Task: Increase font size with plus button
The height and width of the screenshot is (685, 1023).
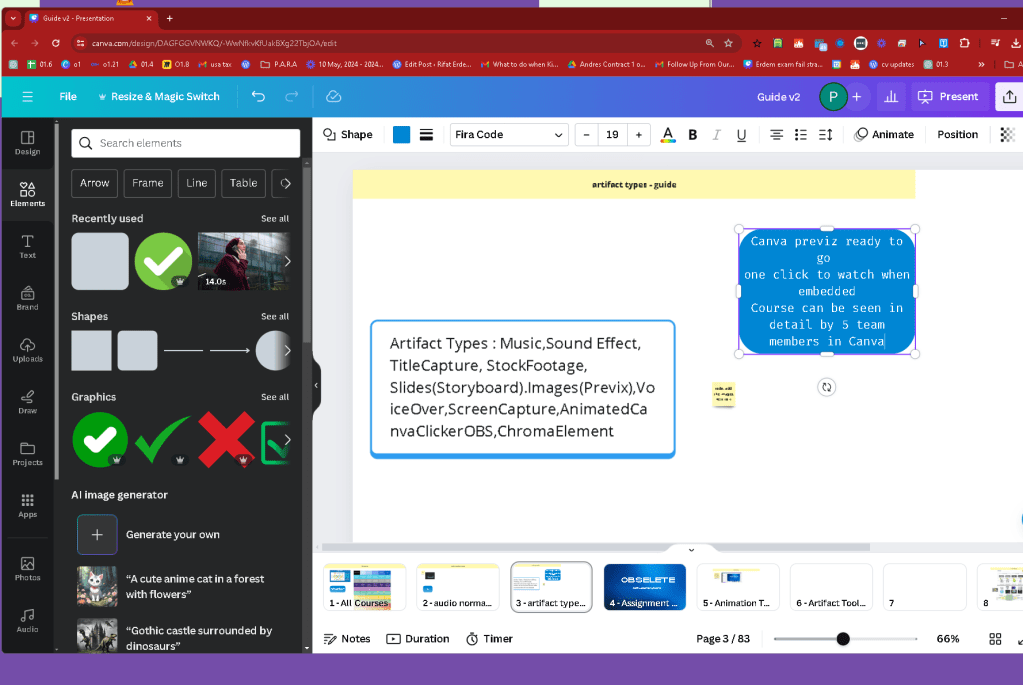Action: tap(639, 134)
